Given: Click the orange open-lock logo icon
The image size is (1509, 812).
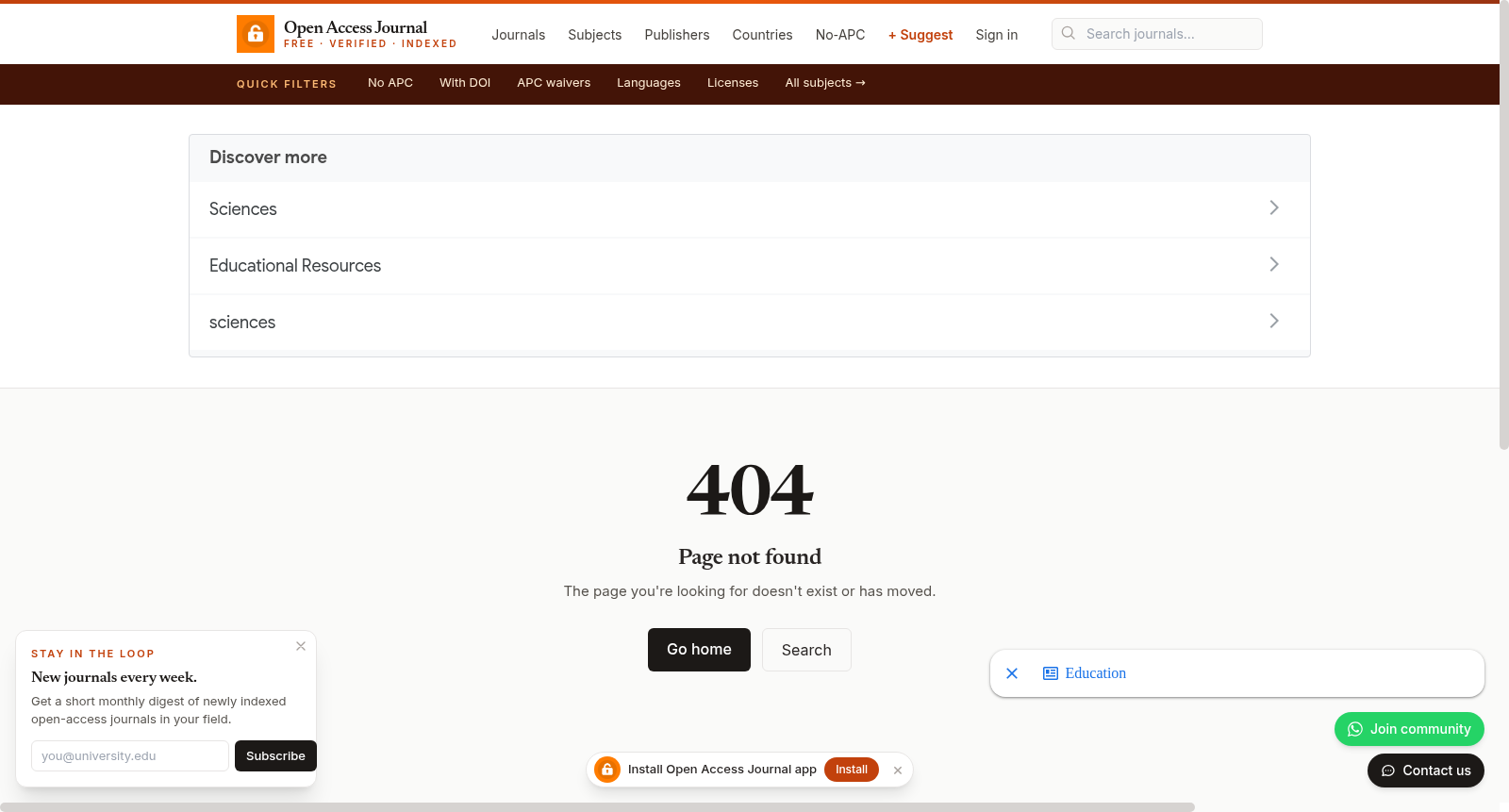Looking at the screenshot, I should click(256, 34).
